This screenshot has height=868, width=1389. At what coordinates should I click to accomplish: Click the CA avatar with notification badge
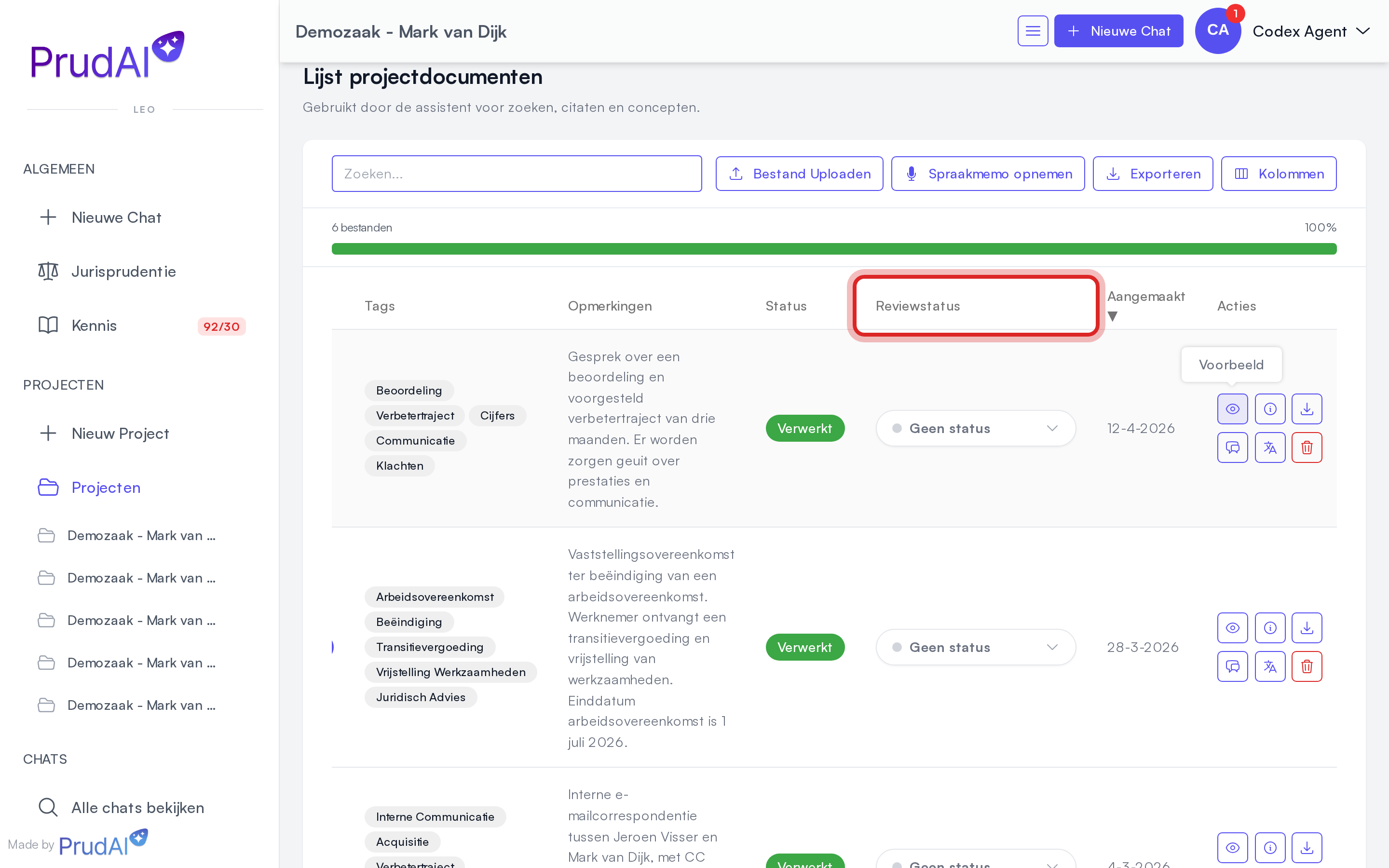point(1218,31)
